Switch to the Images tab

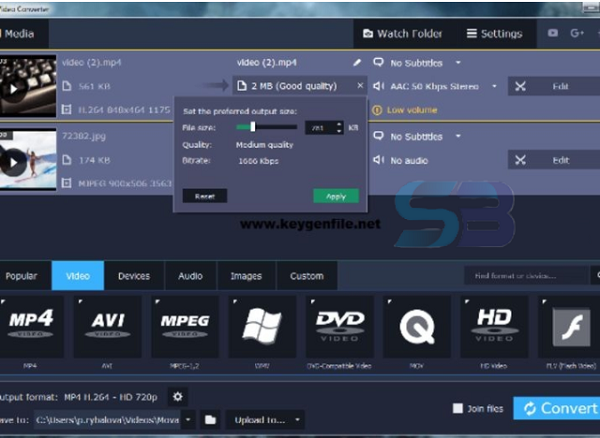click(246, 276)
